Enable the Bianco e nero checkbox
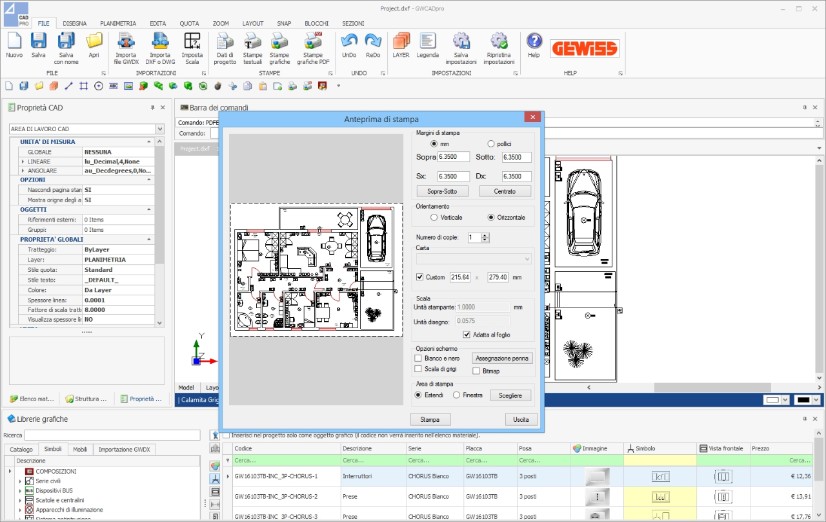 click(x=418, y=358)
